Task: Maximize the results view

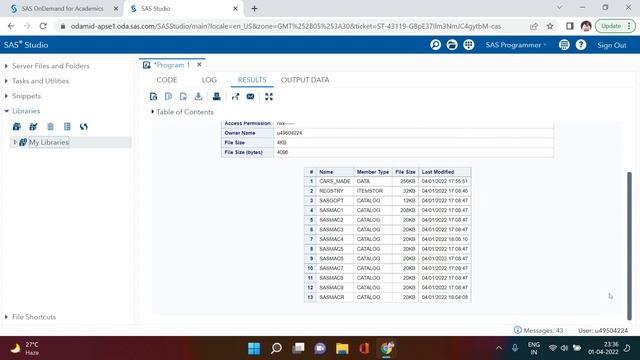Action: (x=269, y=97)
